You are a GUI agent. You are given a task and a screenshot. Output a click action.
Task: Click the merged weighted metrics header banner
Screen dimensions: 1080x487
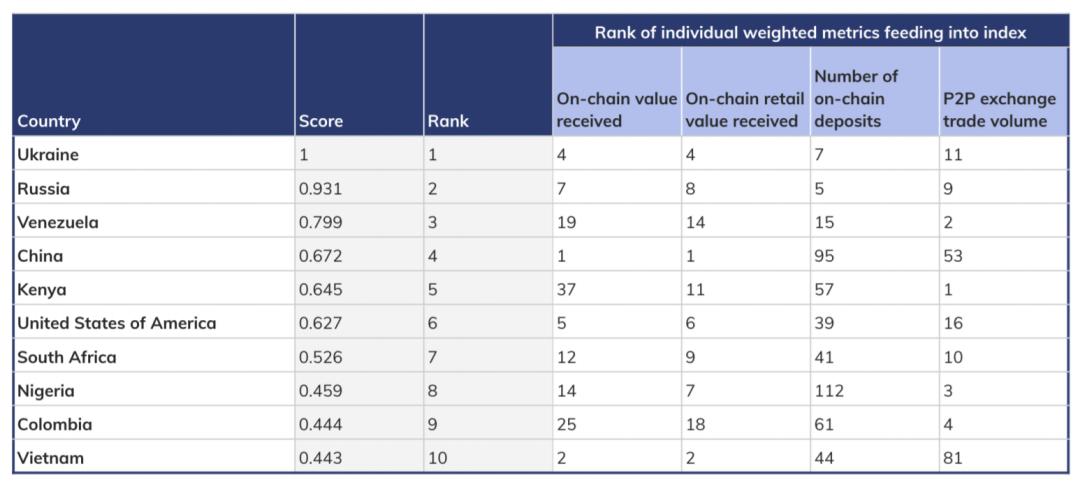[810, 32]
